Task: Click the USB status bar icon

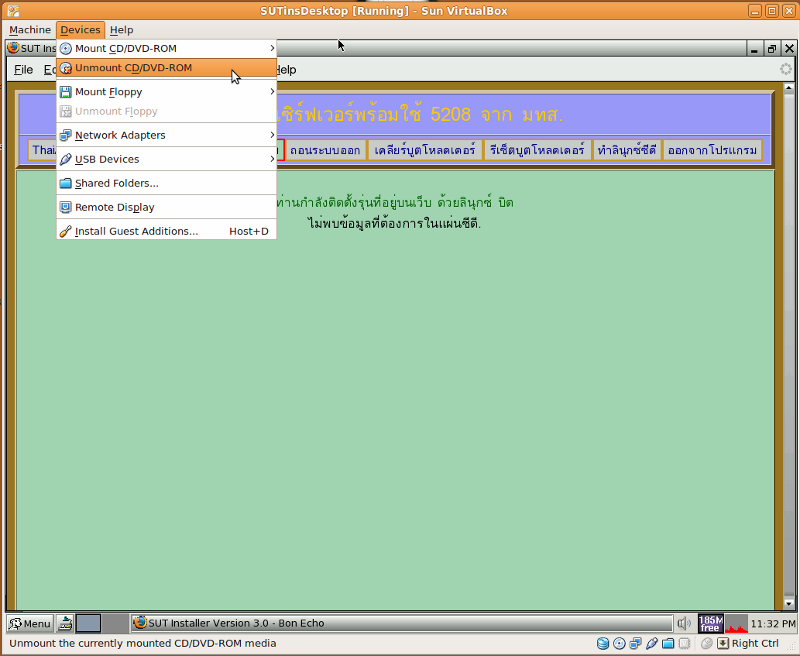Action: click(x=652, y=644)
